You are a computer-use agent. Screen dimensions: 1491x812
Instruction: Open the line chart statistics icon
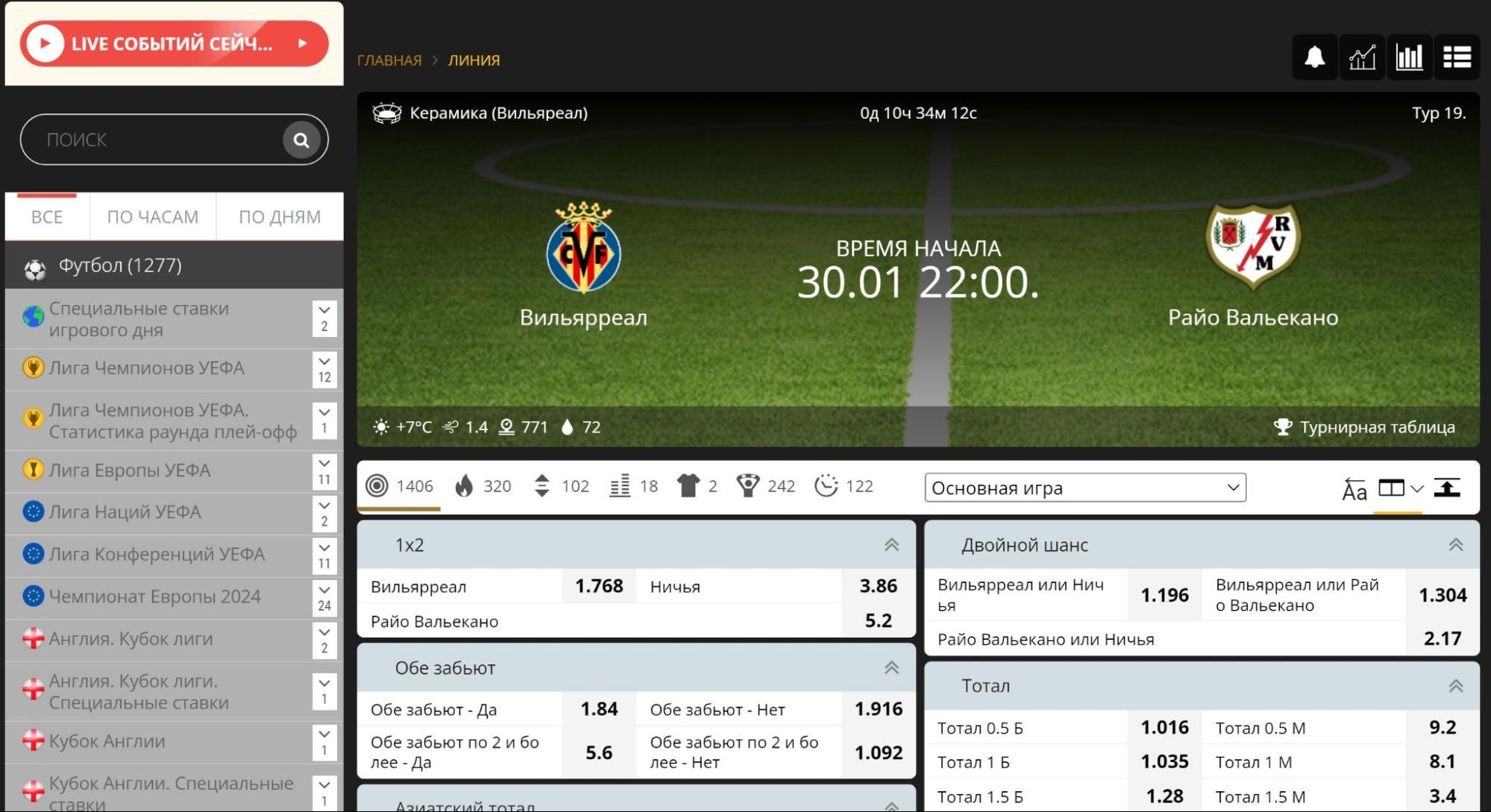coord(1362,57)
